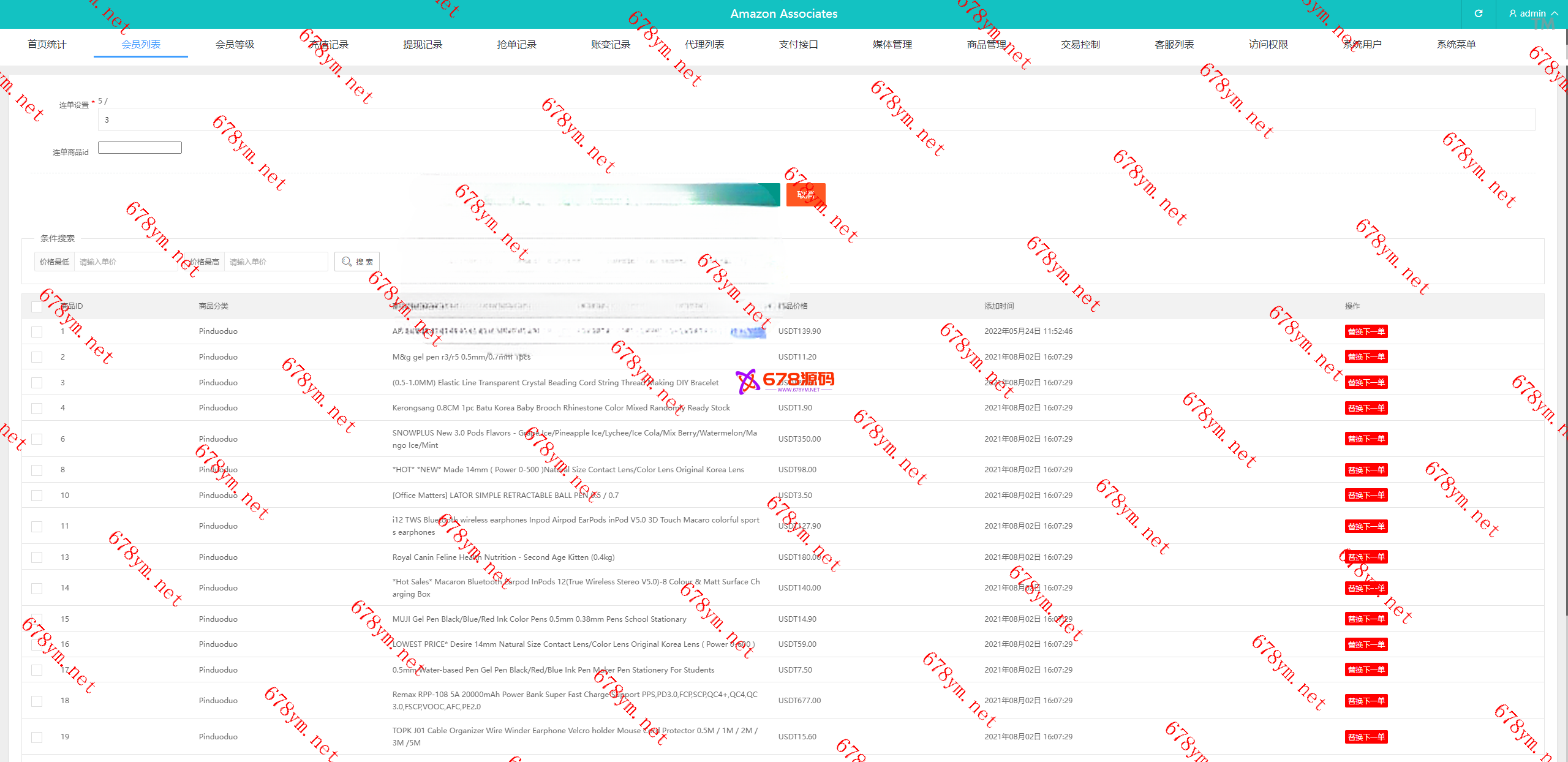Select checkbox for product ID 18
The width and height of the screenshot is (1568, 762).
37,701
